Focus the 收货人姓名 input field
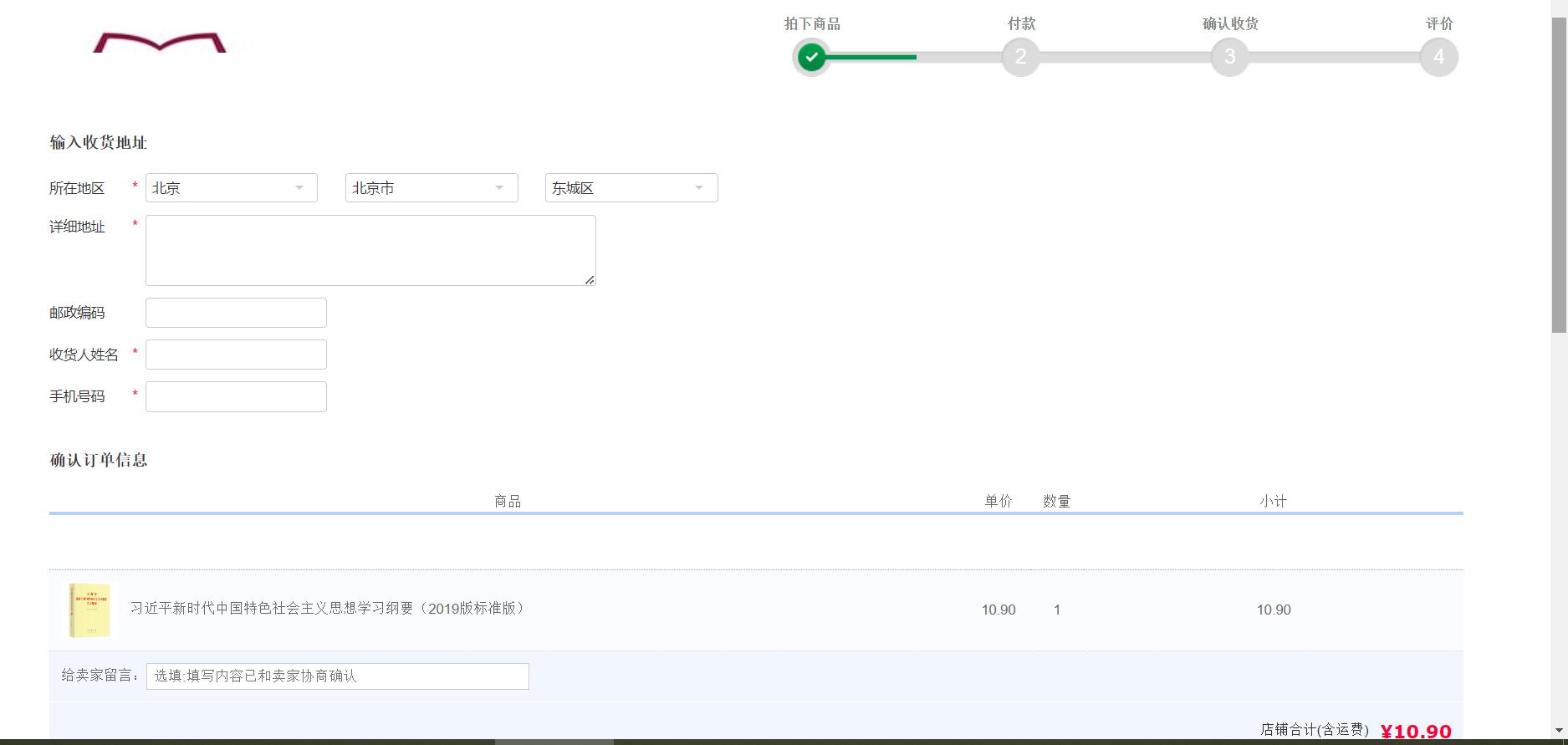 click(236, 355)
